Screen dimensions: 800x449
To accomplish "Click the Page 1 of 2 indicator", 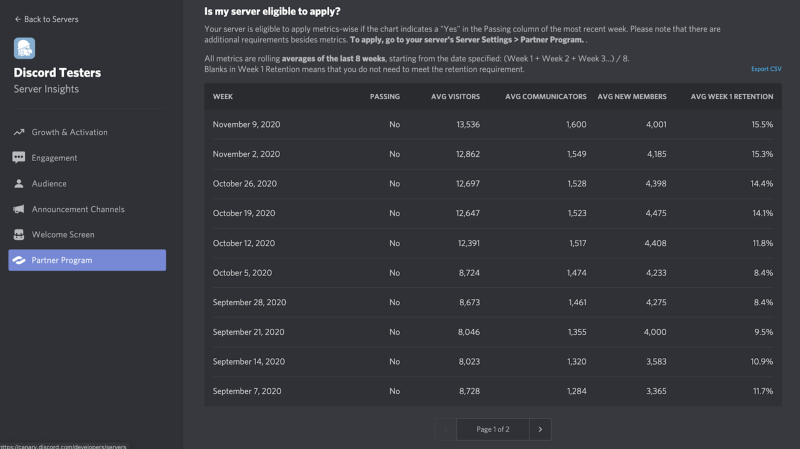I will tap(493, 430).
